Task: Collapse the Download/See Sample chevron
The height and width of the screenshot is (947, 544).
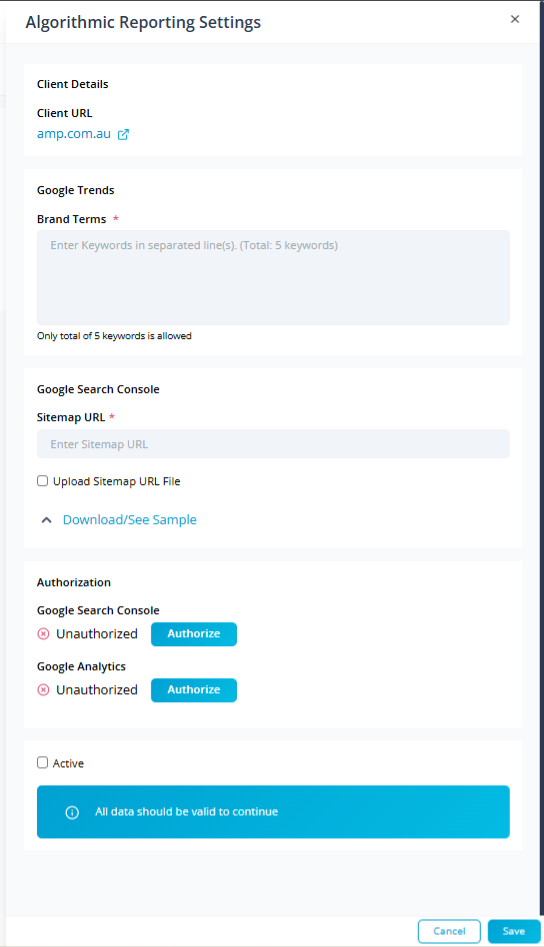Action: pos(46,520)
